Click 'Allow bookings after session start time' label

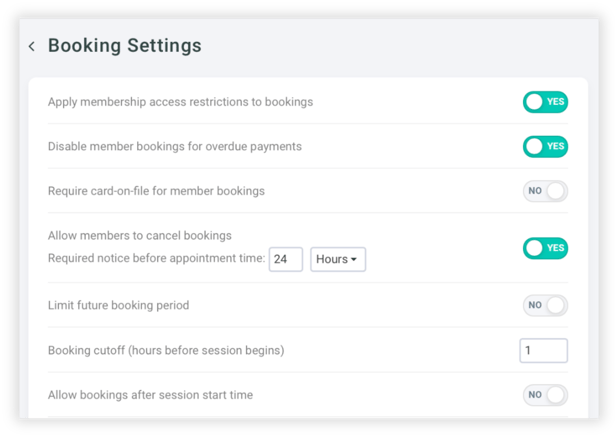[150, 395]
